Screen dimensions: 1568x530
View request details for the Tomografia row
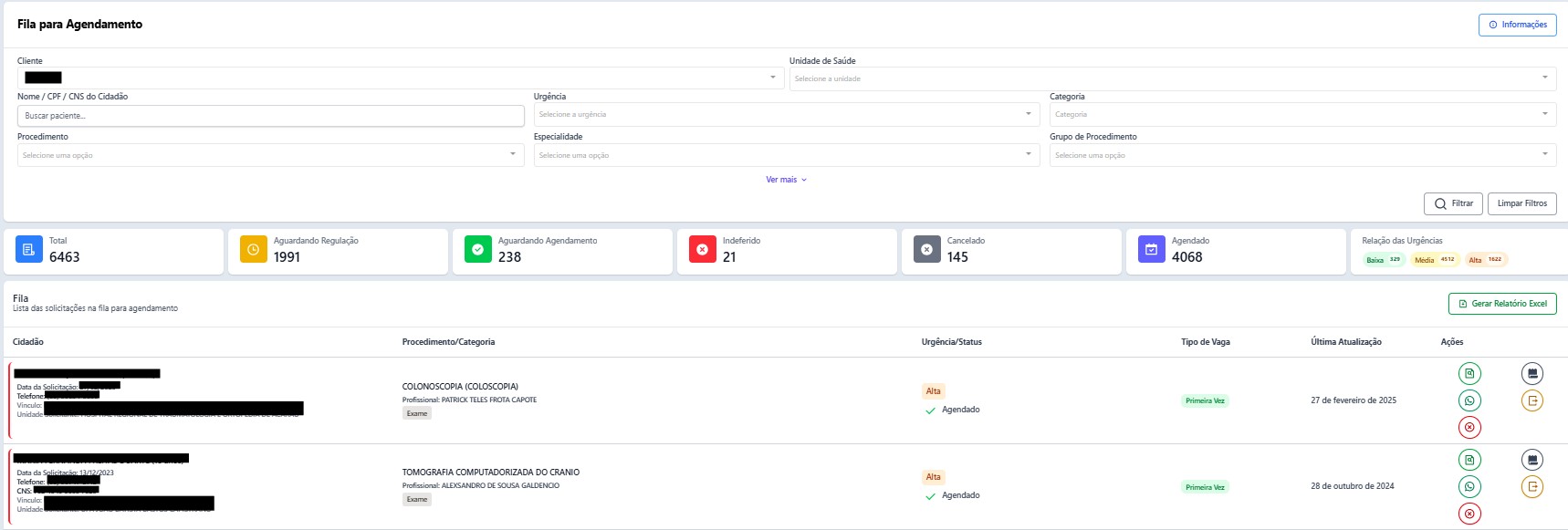coord(1469,460)
